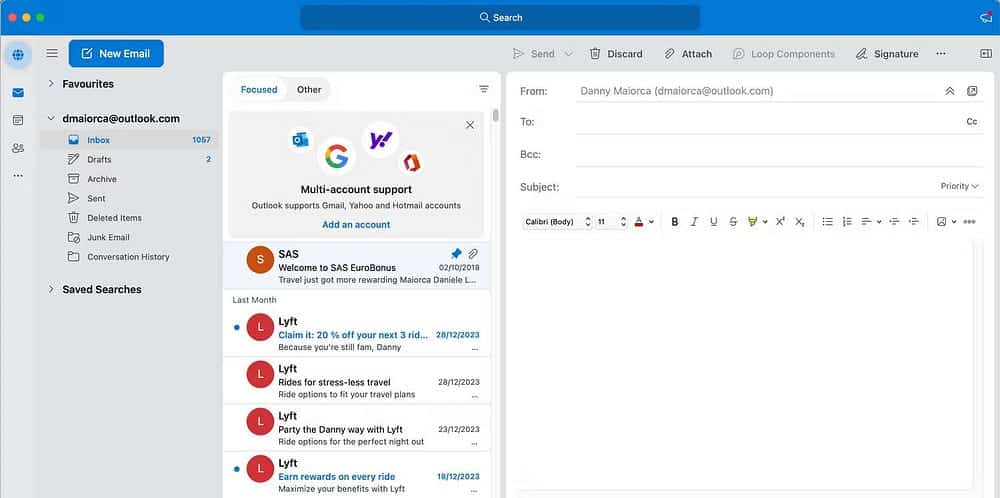Open the People contacts view
The image size is (1000, 498).
18,148
